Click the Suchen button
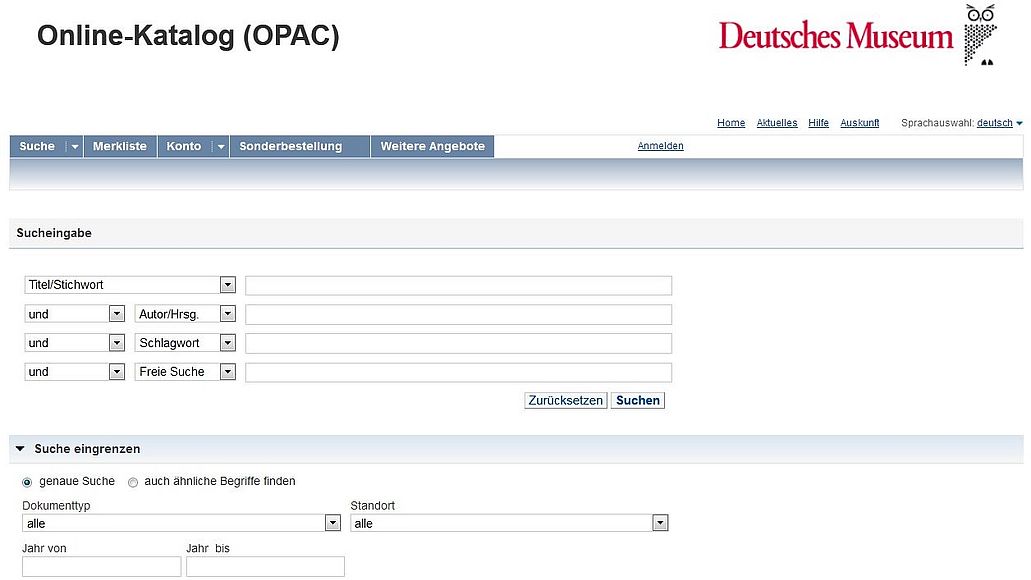Screen dimensions: 1031x580 coord(637,400)
